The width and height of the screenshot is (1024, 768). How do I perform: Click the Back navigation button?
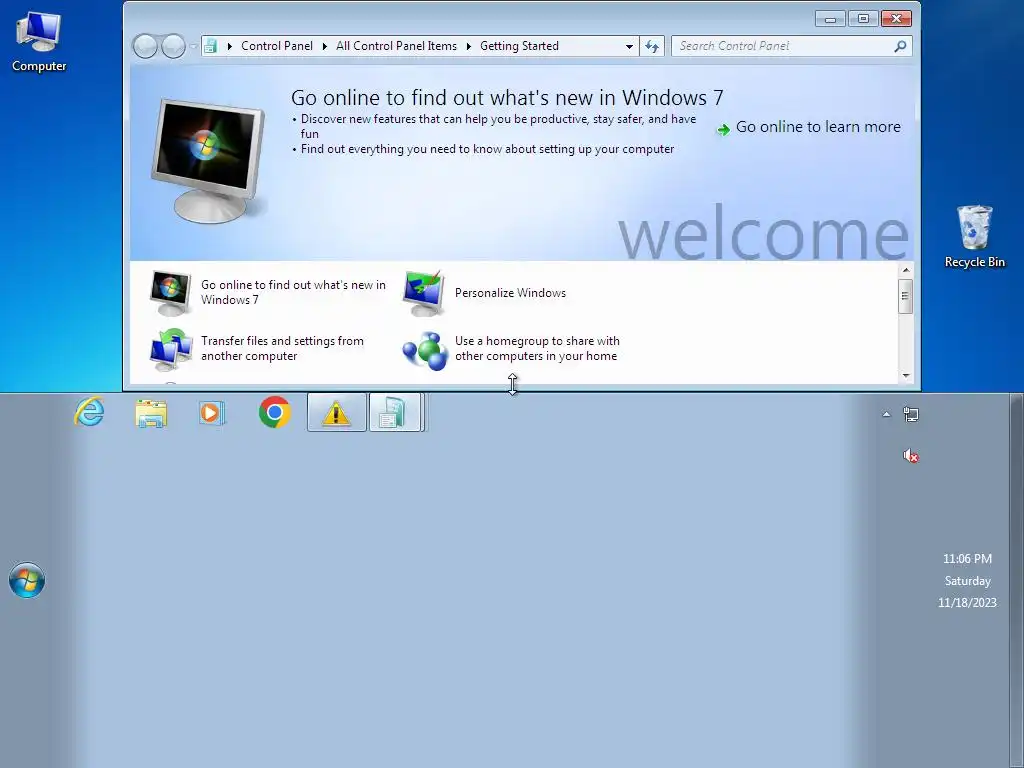click(145, 46)
